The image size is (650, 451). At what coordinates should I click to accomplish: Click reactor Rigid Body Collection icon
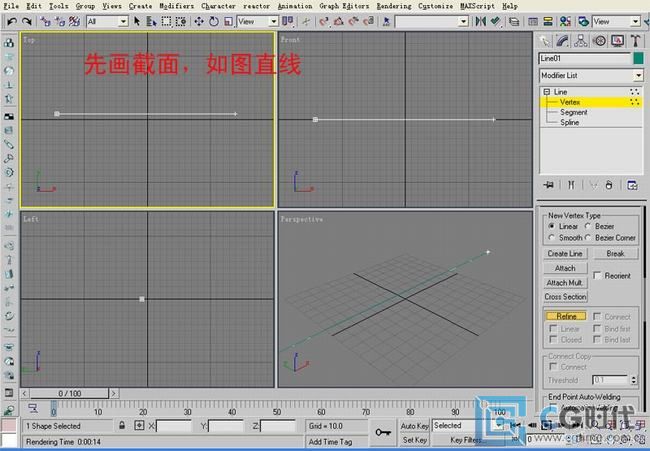(x=9, y=43)
